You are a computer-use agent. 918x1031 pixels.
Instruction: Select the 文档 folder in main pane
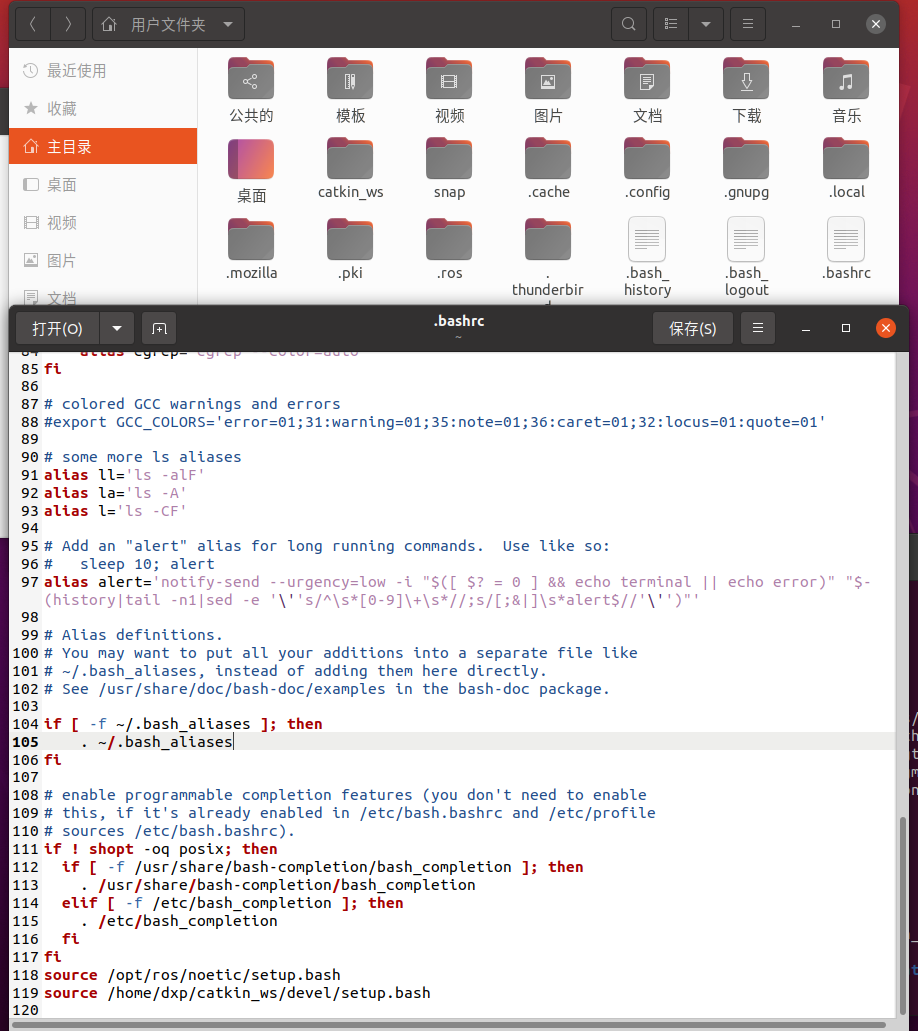647,79
